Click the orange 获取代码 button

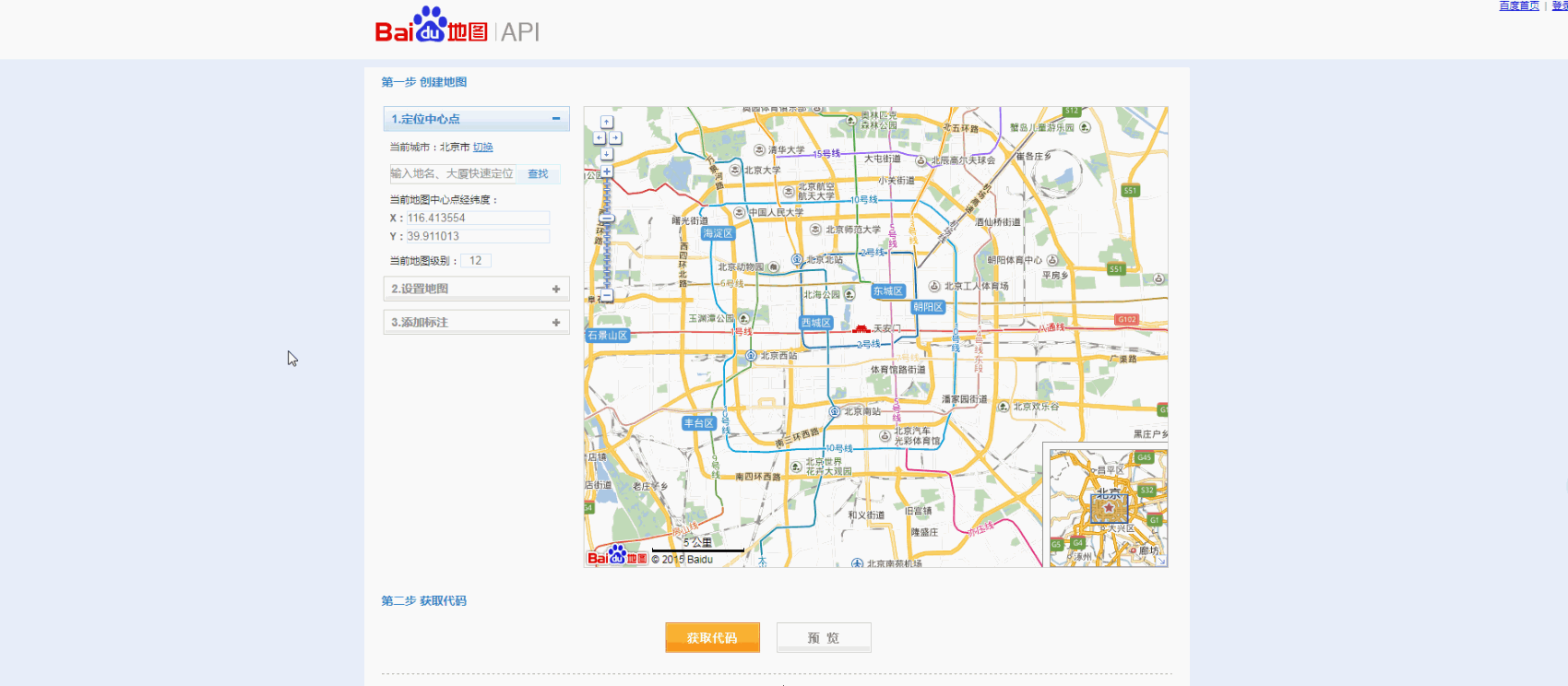[712, 637]
